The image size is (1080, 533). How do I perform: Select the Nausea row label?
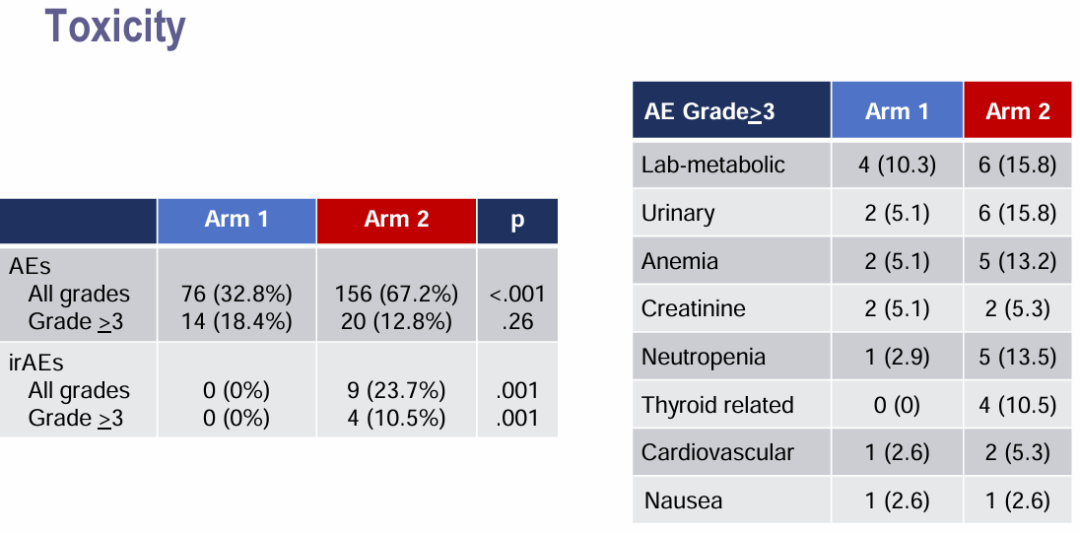pyautogui.click(x=683, y=500)
